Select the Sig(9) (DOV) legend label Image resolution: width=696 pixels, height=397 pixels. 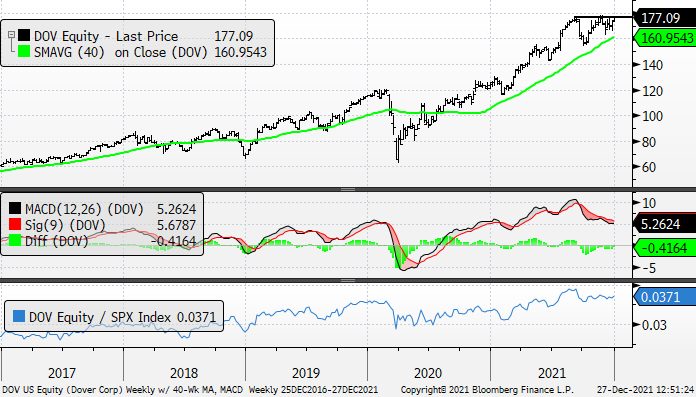coord(65,225)
